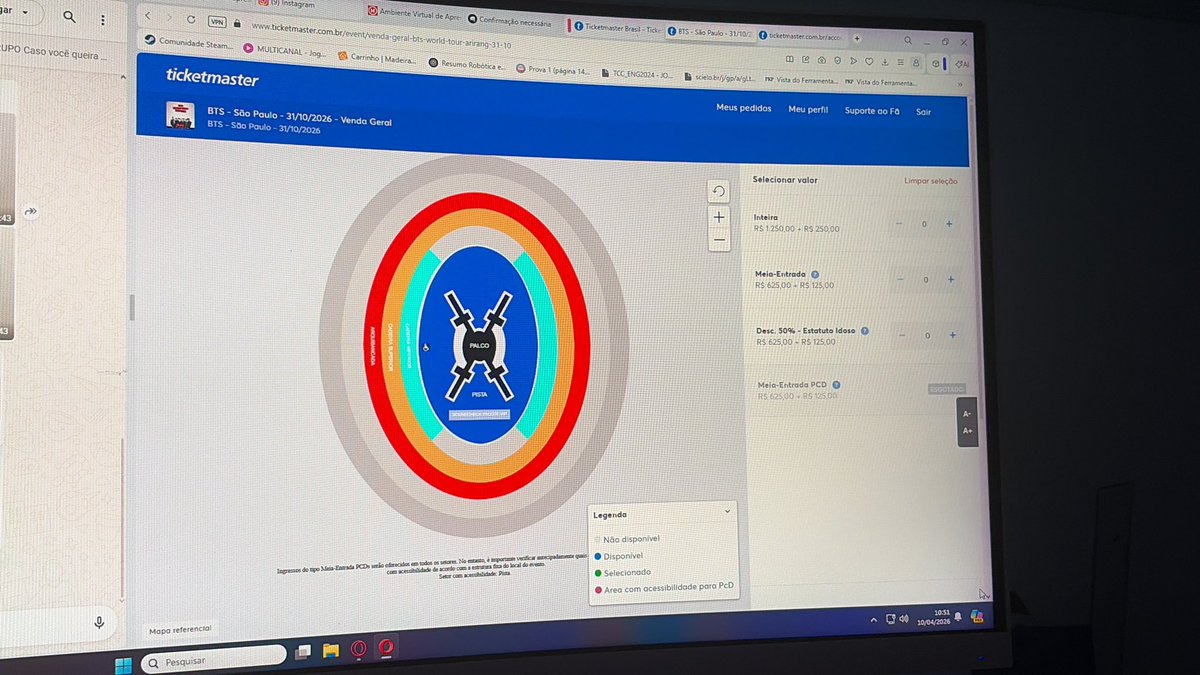Click the ESGOTADO badge for PCD
This screenshot has width=1200, height=675.
click(x=947, y=389)
